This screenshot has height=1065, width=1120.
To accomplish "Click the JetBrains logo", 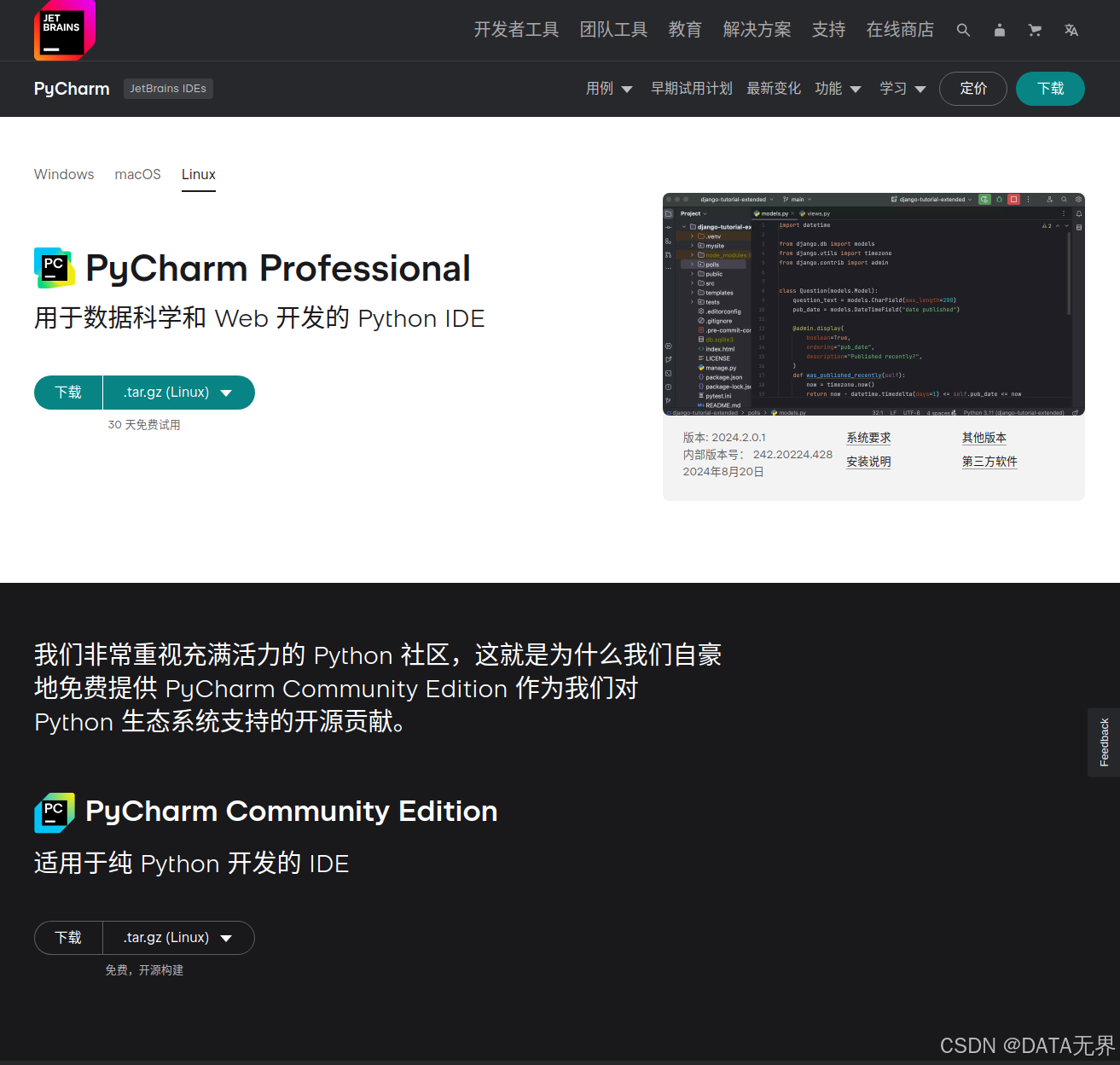I will coord(65,30).
